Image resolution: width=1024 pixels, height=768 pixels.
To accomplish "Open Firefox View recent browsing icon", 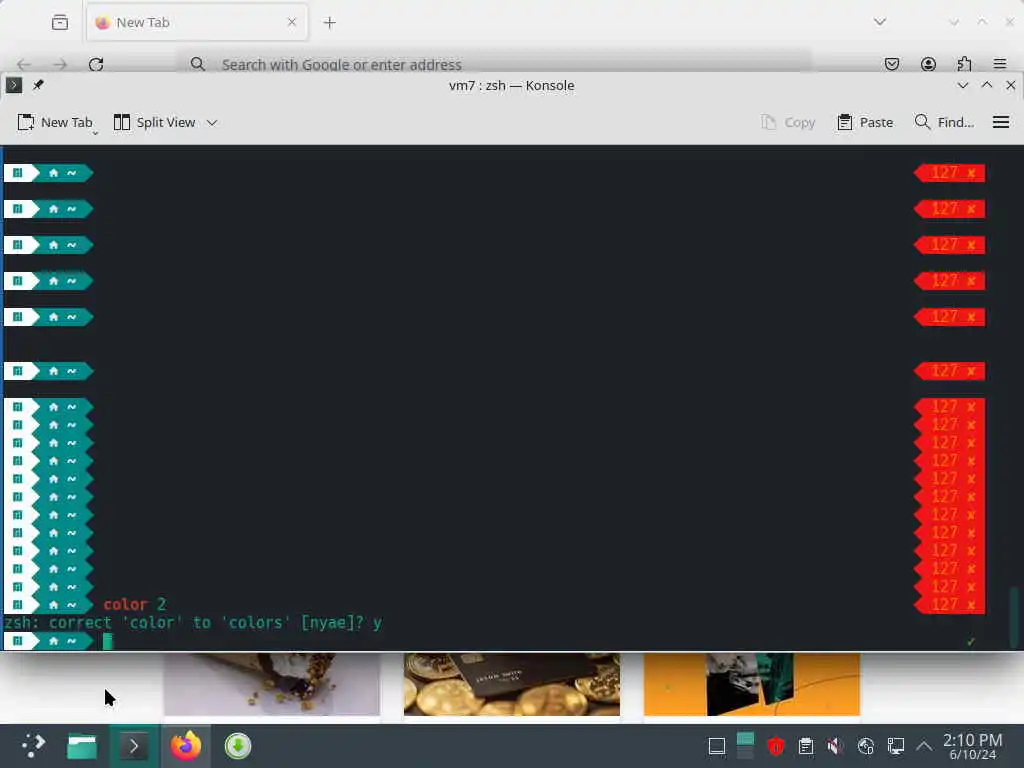I will pyautogui.click(x=60, y=22).
